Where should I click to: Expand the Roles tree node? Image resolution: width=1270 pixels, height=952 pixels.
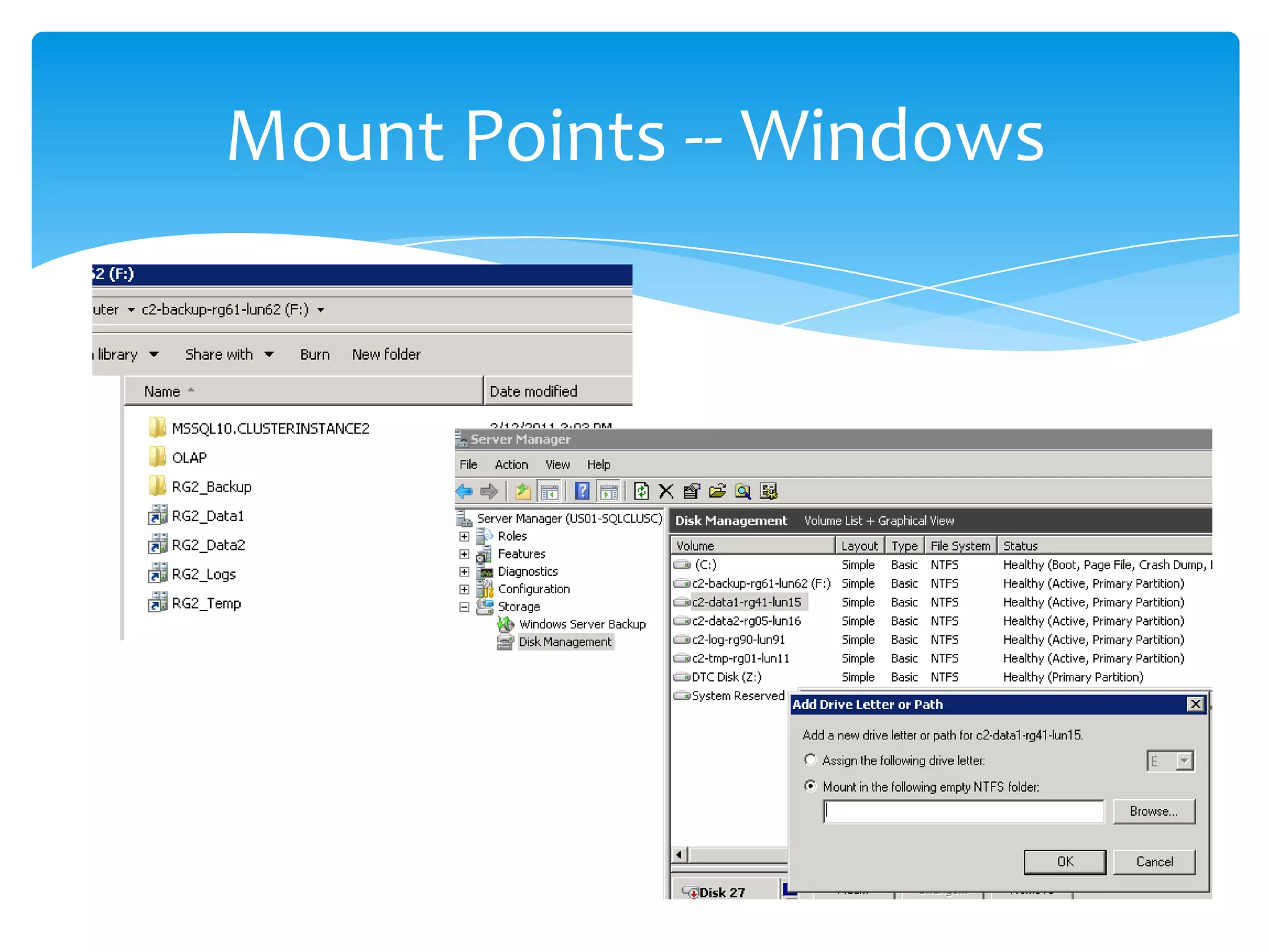(464, 536)
